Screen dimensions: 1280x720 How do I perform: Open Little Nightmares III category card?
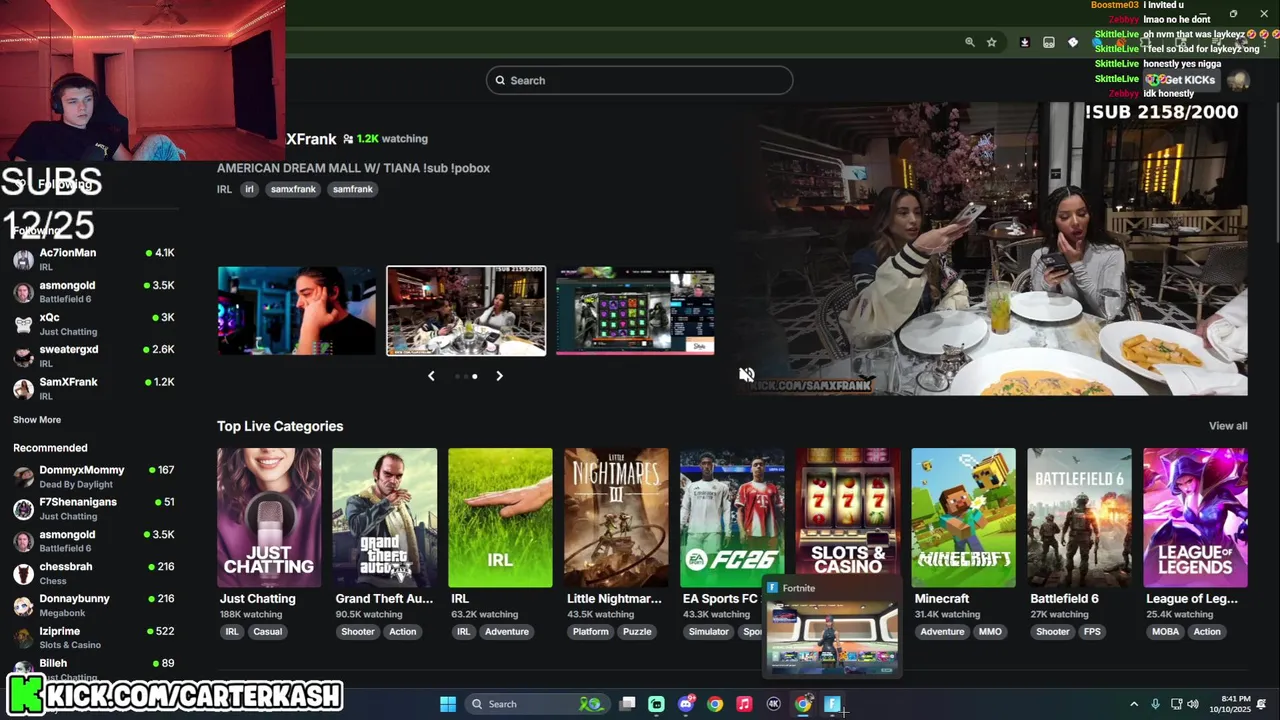pos(616,518)
